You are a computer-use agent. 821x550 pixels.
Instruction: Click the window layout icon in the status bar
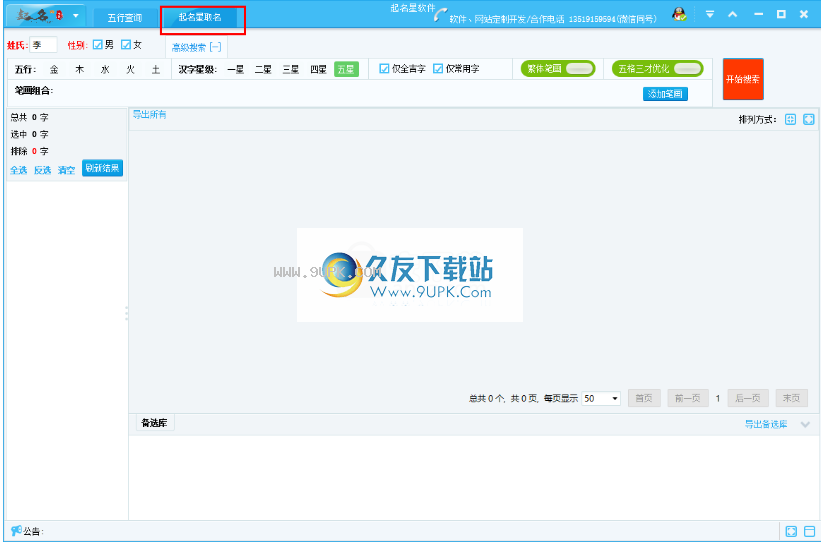point(809,531)
